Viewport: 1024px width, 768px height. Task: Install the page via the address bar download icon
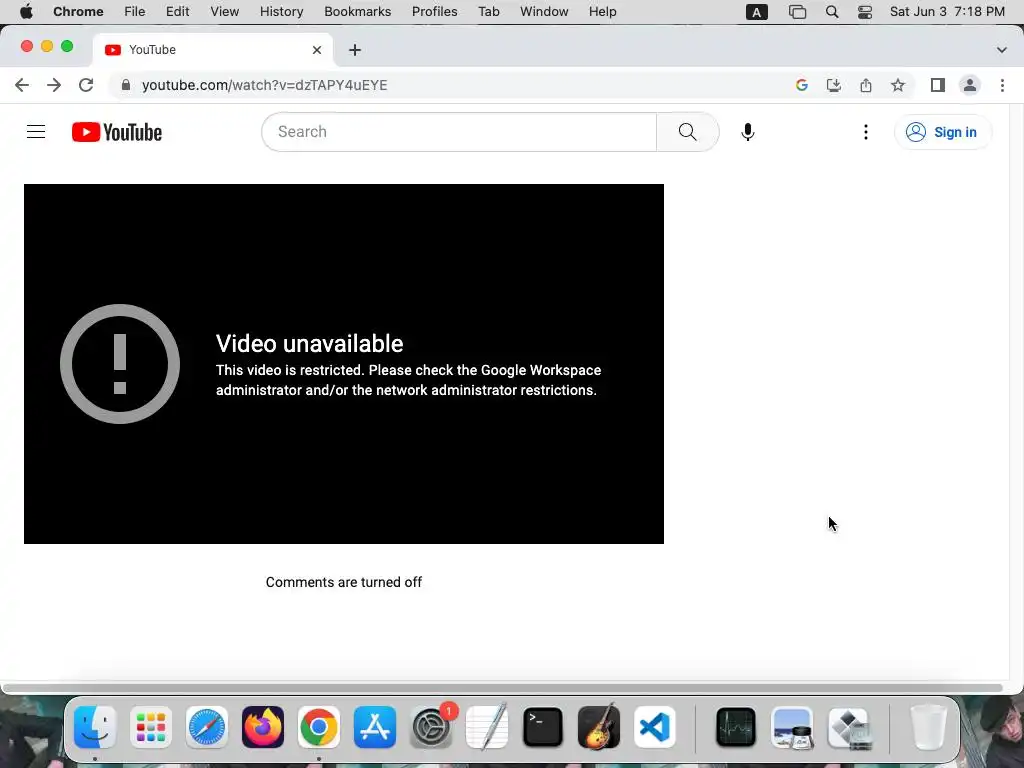point(834,85)
